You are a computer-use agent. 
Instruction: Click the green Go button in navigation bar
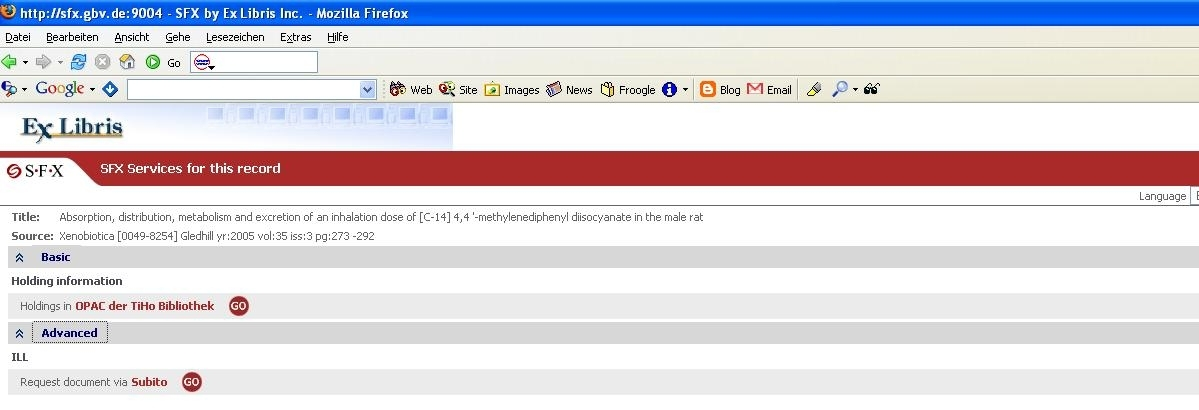click(153, 62)
